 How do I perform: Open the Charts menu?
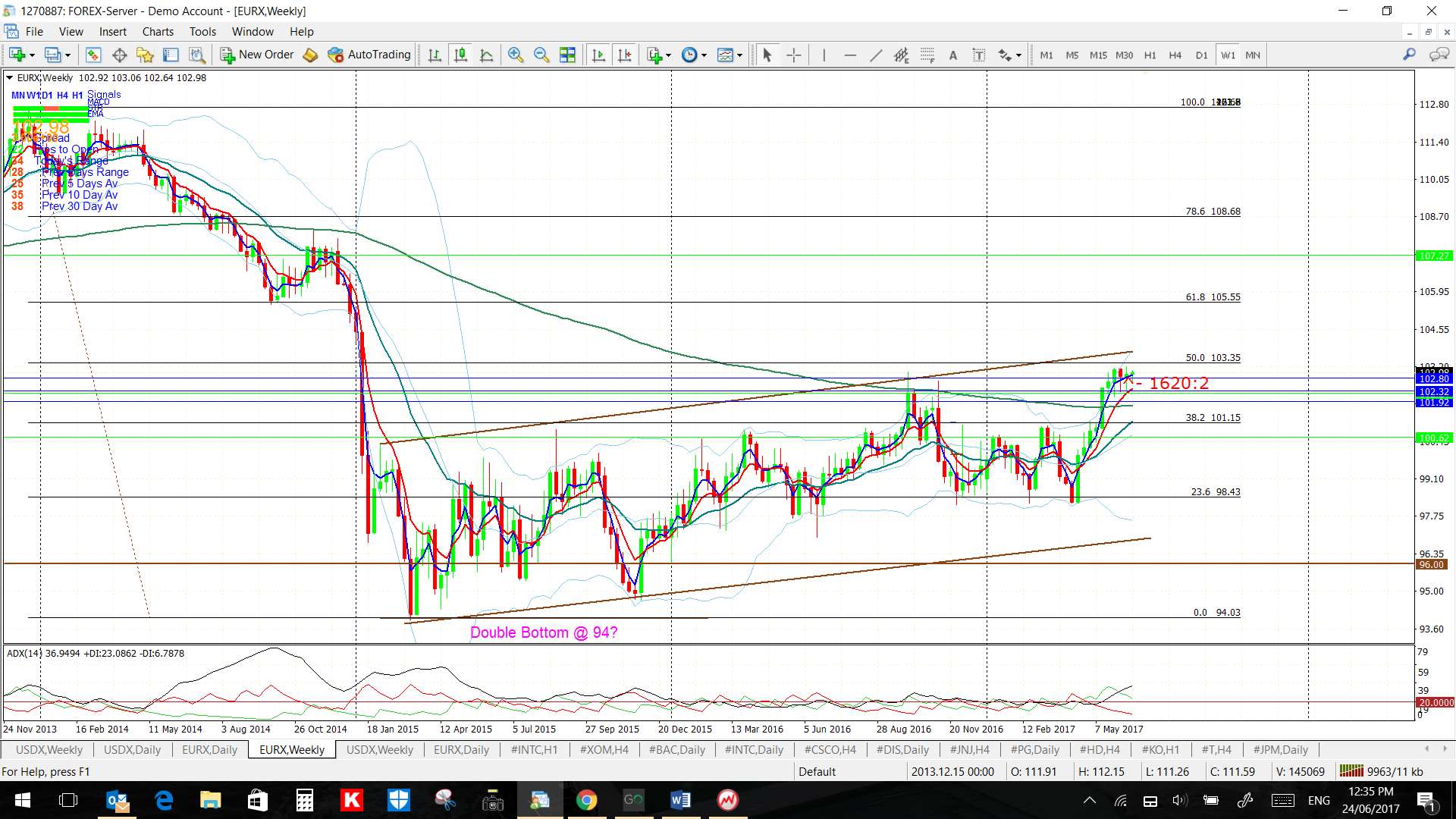click(x=158, y=32)
